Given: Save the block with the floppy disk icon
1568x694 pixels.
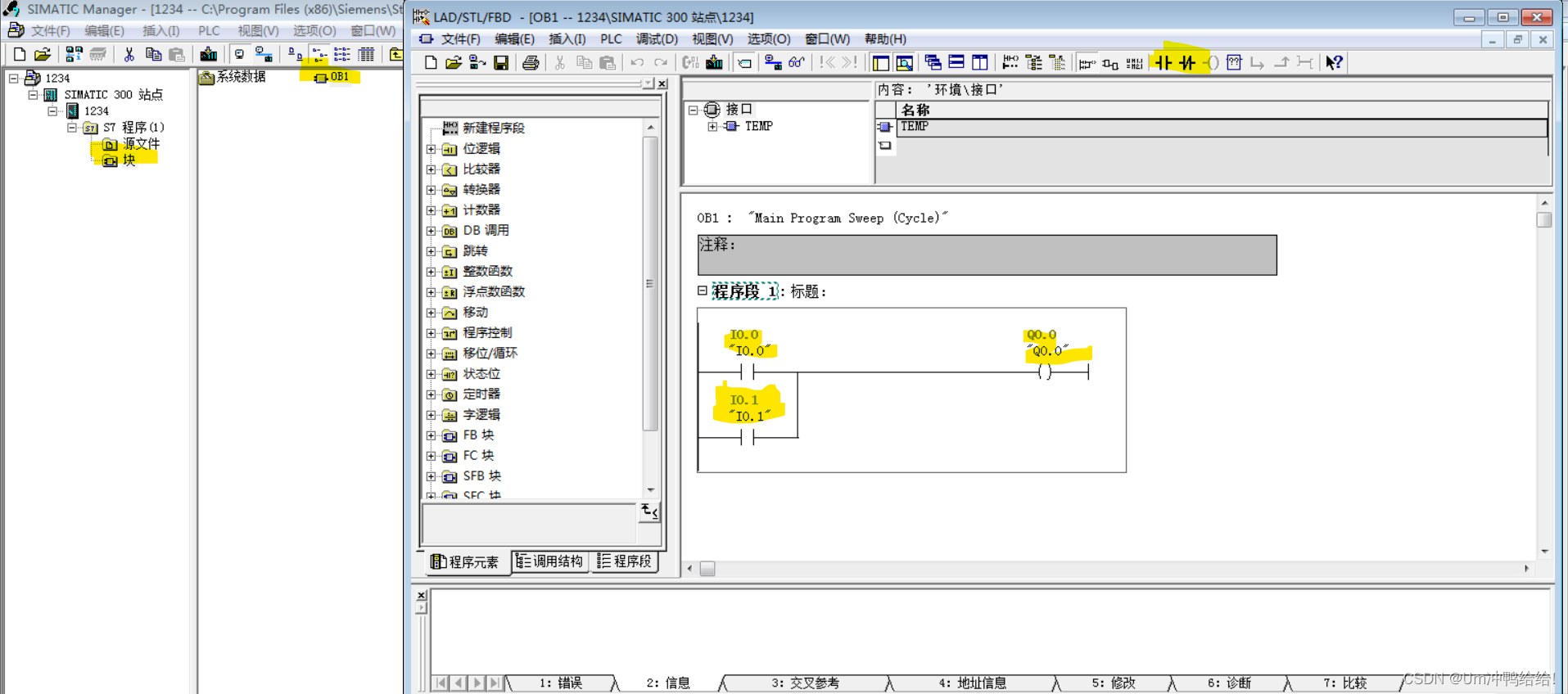Looking at the screenshot, I should point(501,63).
